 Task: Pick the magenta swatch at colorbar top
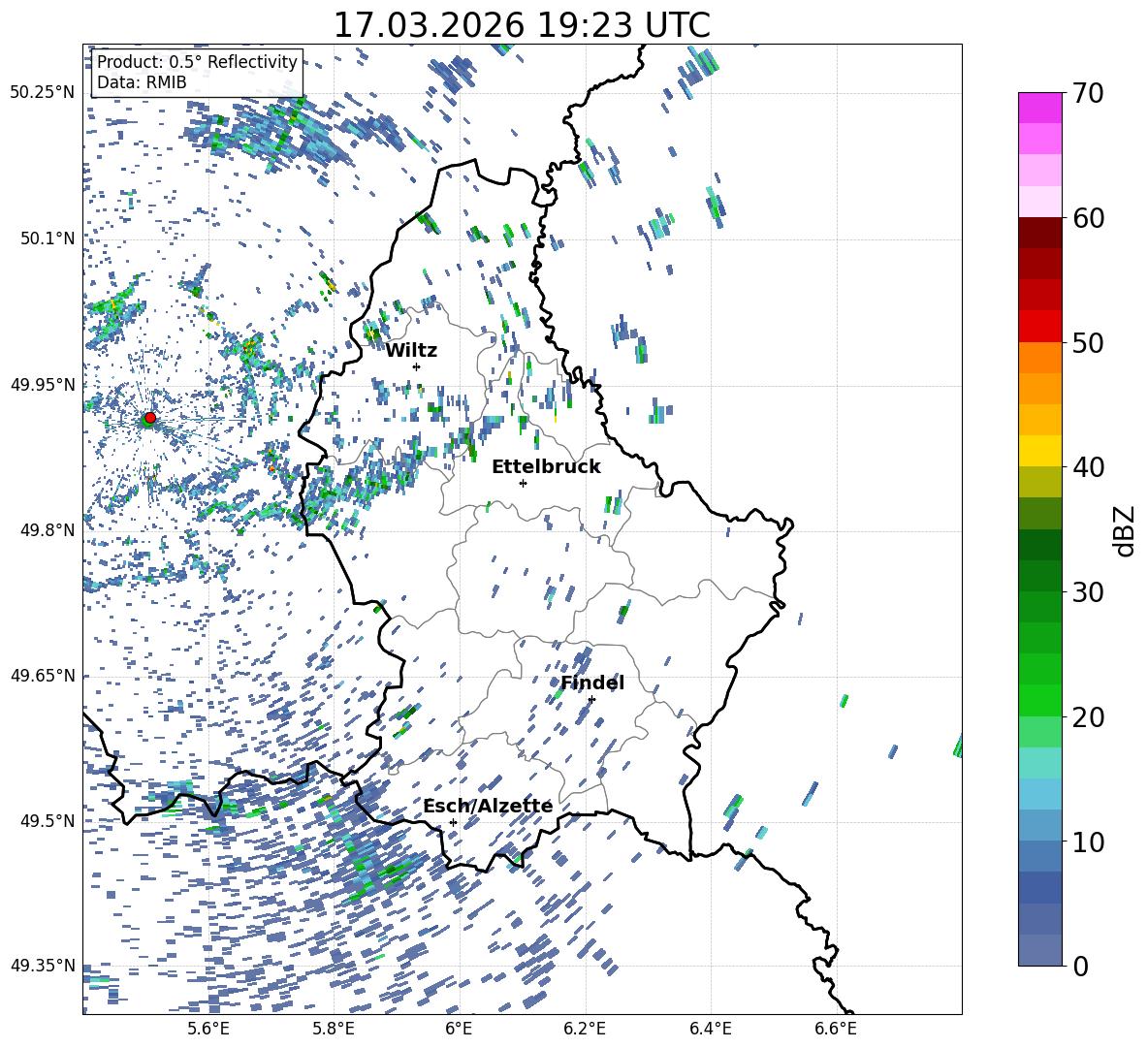[1040, 108]
